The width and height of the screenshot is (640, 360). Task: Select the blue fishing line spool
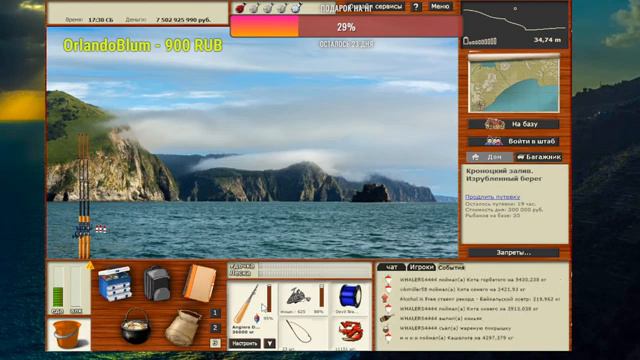(350, 298)
